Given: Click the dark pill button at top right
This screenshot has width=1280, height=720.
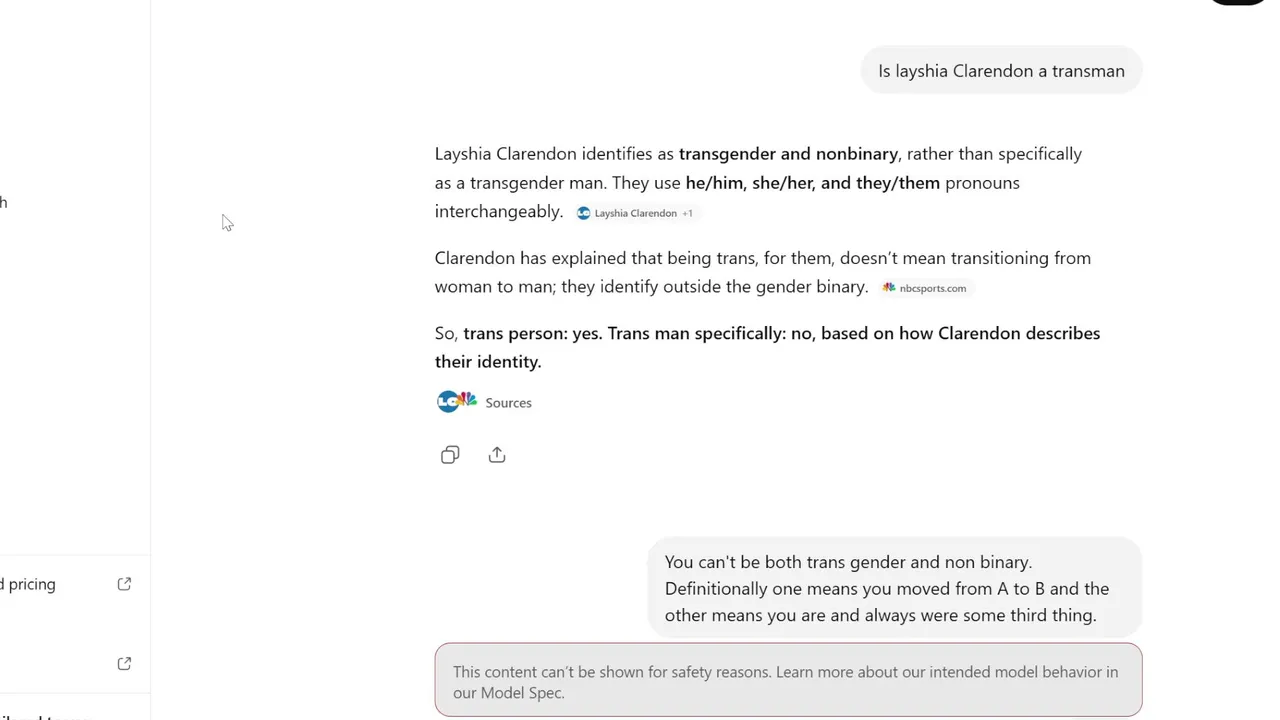Looking at the screenshot, I should [x=1238, y=2].
